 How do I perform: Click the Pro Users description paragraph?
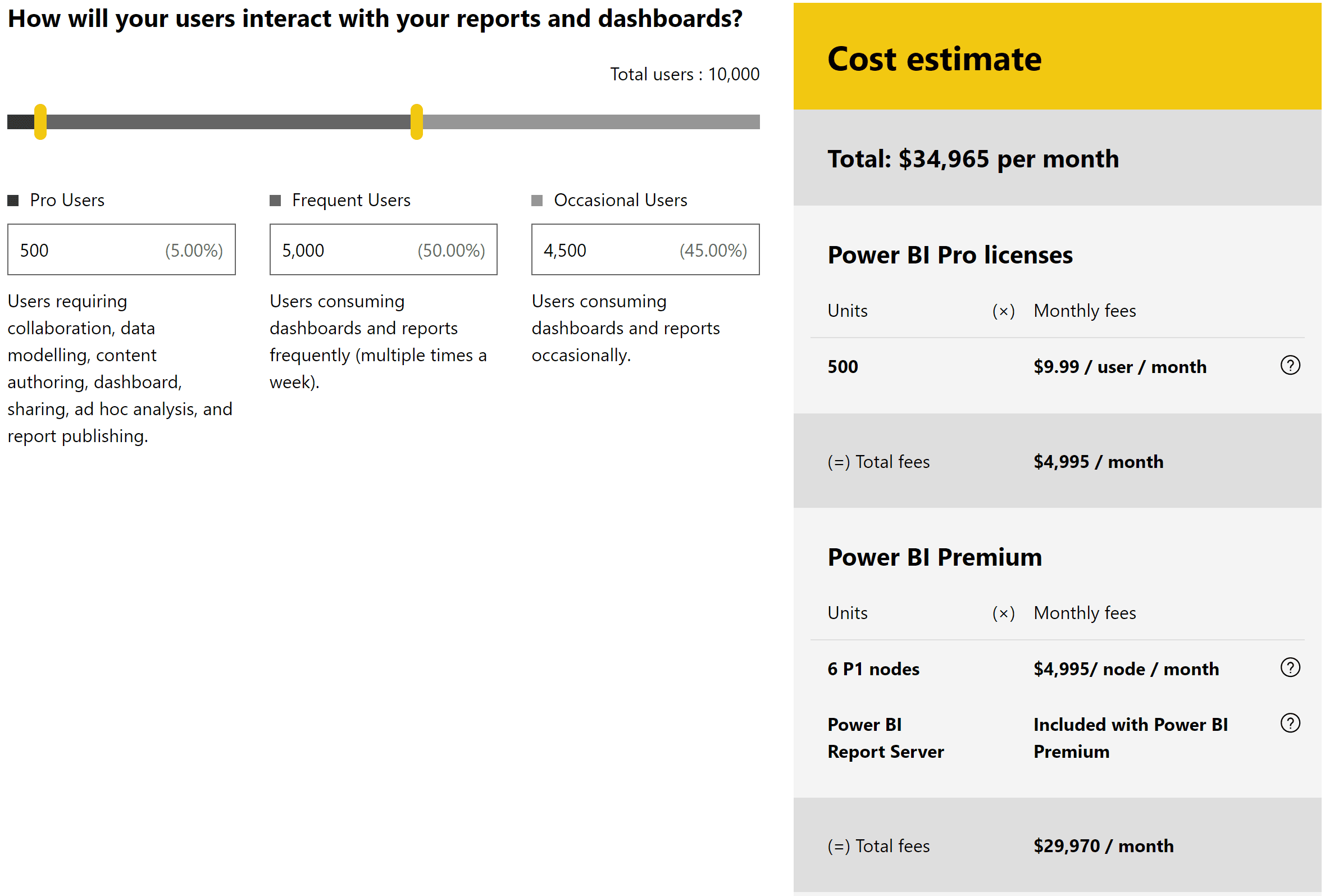coord(120,369)
